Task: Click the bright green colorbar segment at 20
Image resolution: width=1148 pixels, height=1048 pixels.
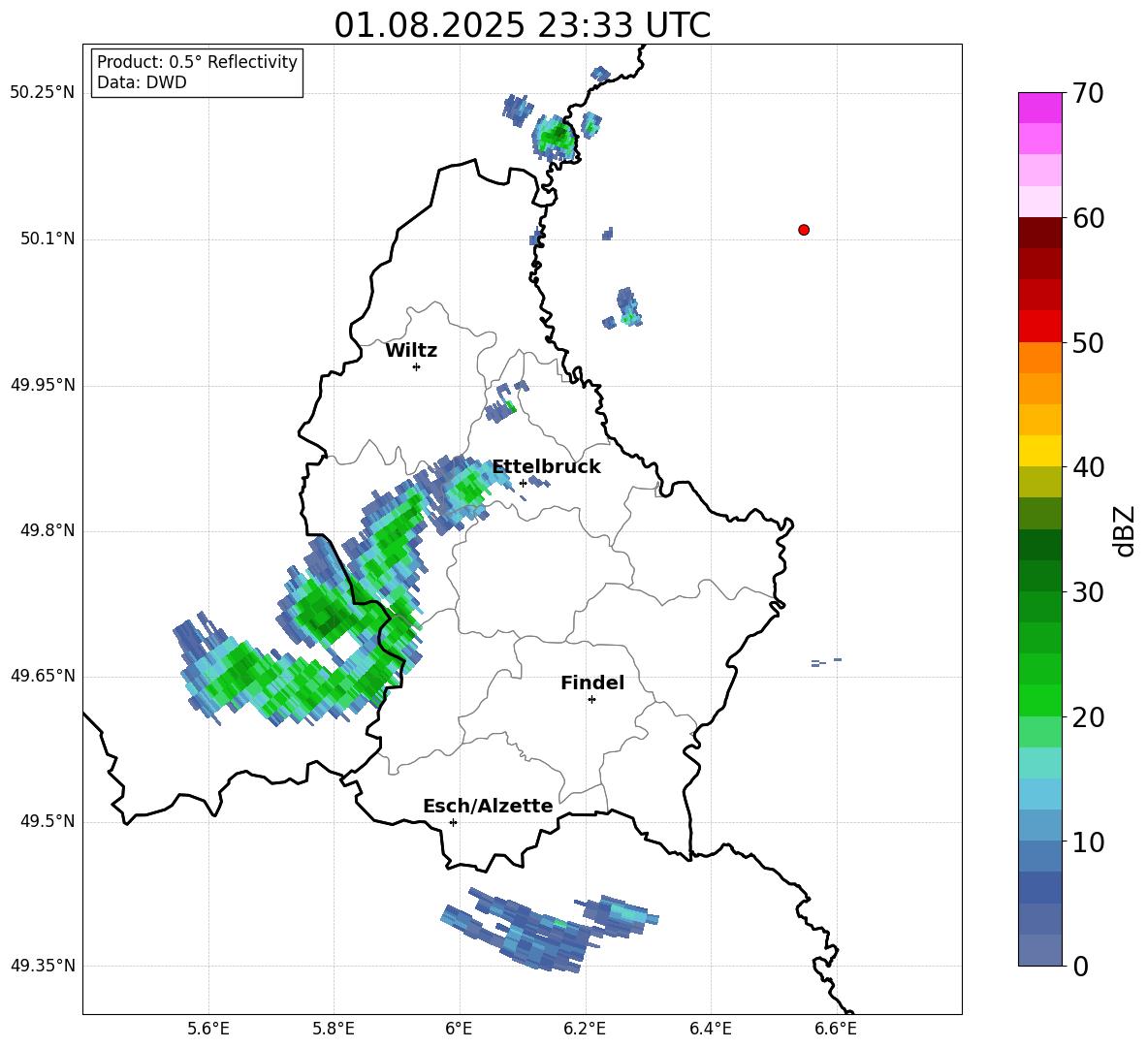Action: (1039, 700)
